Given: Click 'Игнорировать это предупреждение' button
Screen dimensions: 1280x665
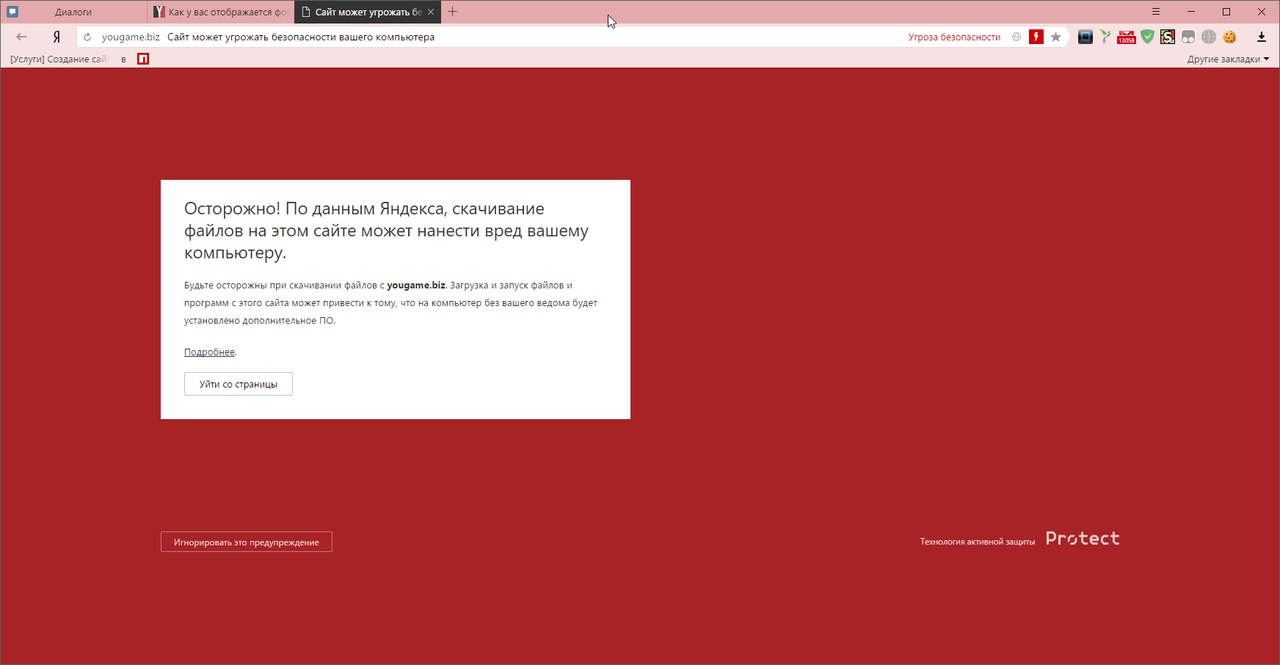Looking at the screenshot, I should [246, 542].
